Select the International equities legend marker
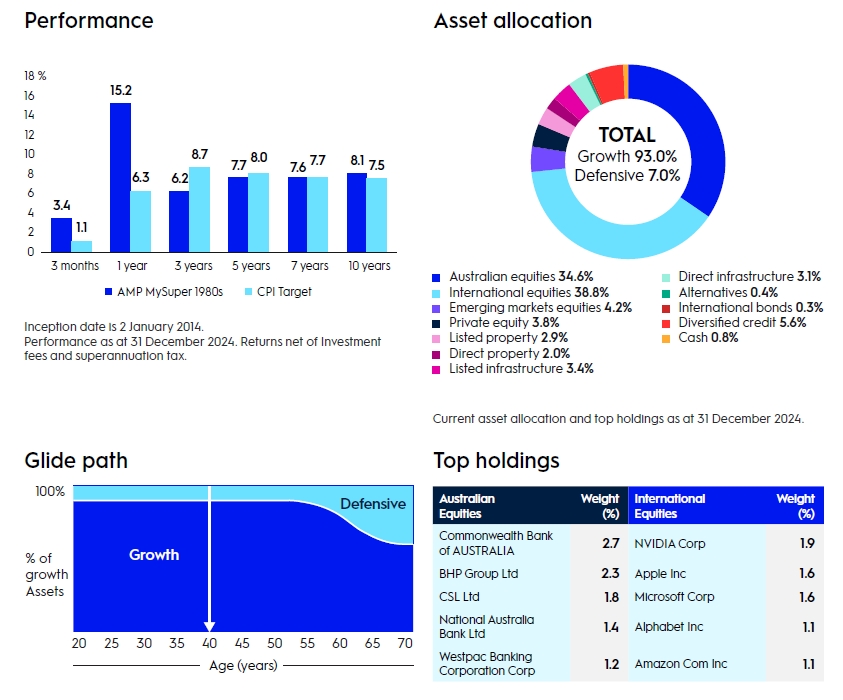Screen dimensions: 843x700 (x=437, y=292)
